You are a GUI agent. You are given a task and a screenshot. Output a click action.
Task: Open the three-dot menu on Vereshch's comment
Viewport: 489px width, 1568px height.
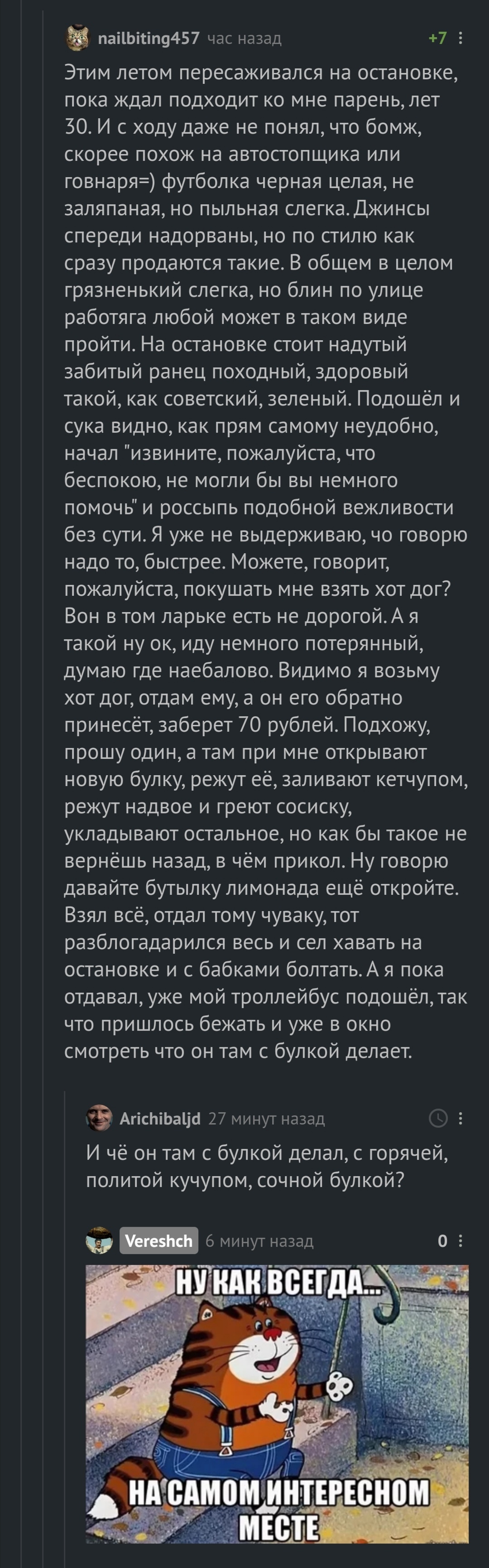[460, 1240]
